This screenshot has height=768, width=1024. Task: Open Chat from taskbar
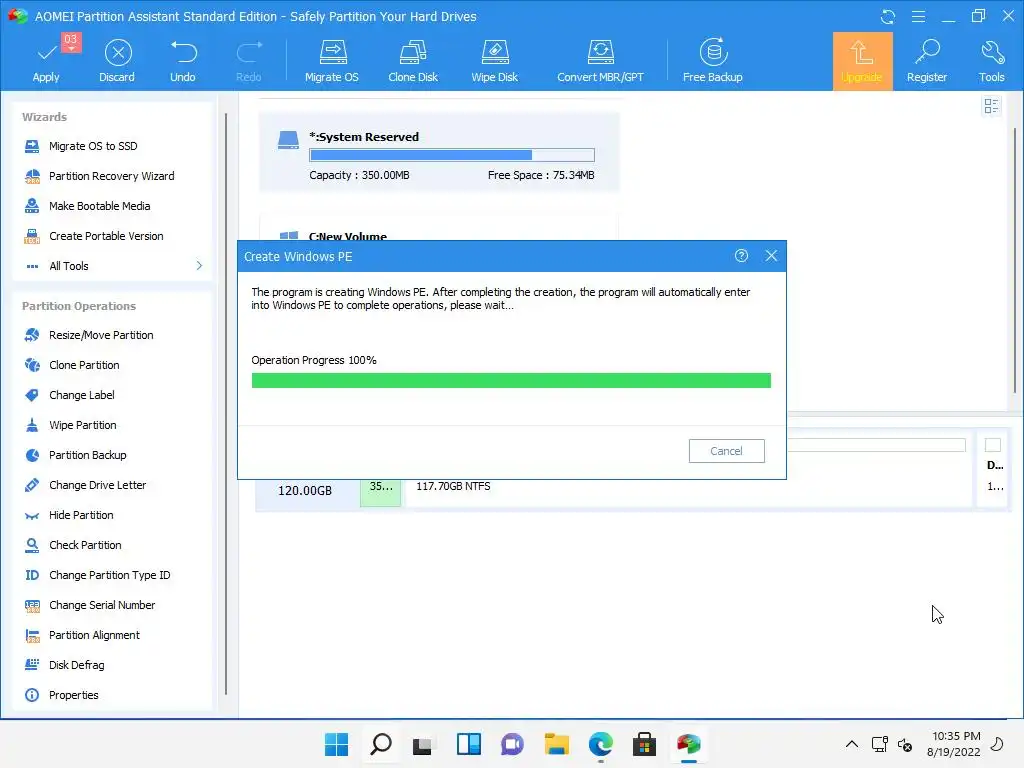pos(512,744)
